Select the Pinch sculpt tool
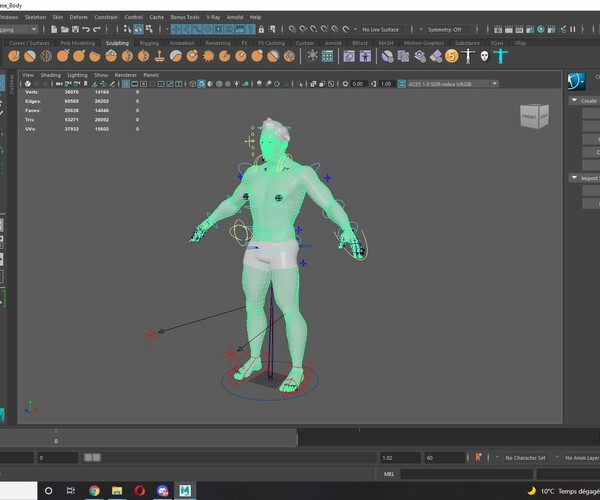This screenshot has width=600, height=500. (78, 56)
